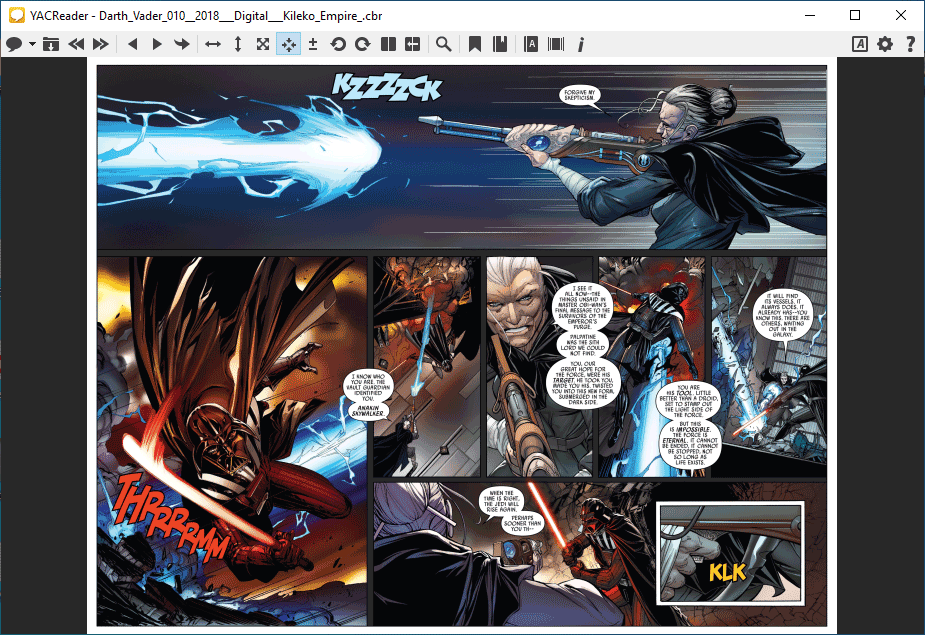Show the page flow strip
This screenshot has width=925, height=635.
pos(556,44)
